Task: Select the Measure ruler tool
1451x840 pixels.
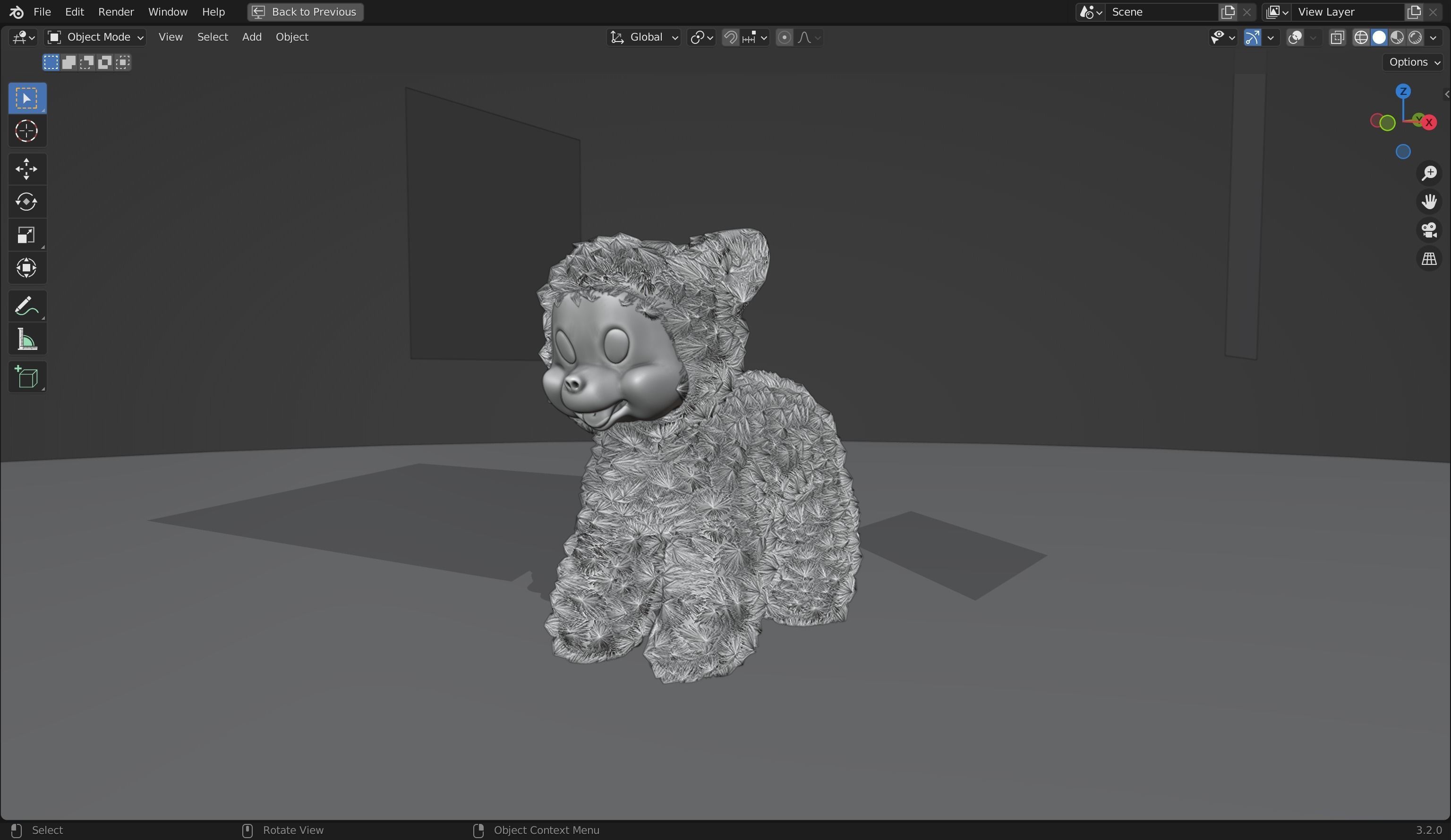Action: point(27,339)
